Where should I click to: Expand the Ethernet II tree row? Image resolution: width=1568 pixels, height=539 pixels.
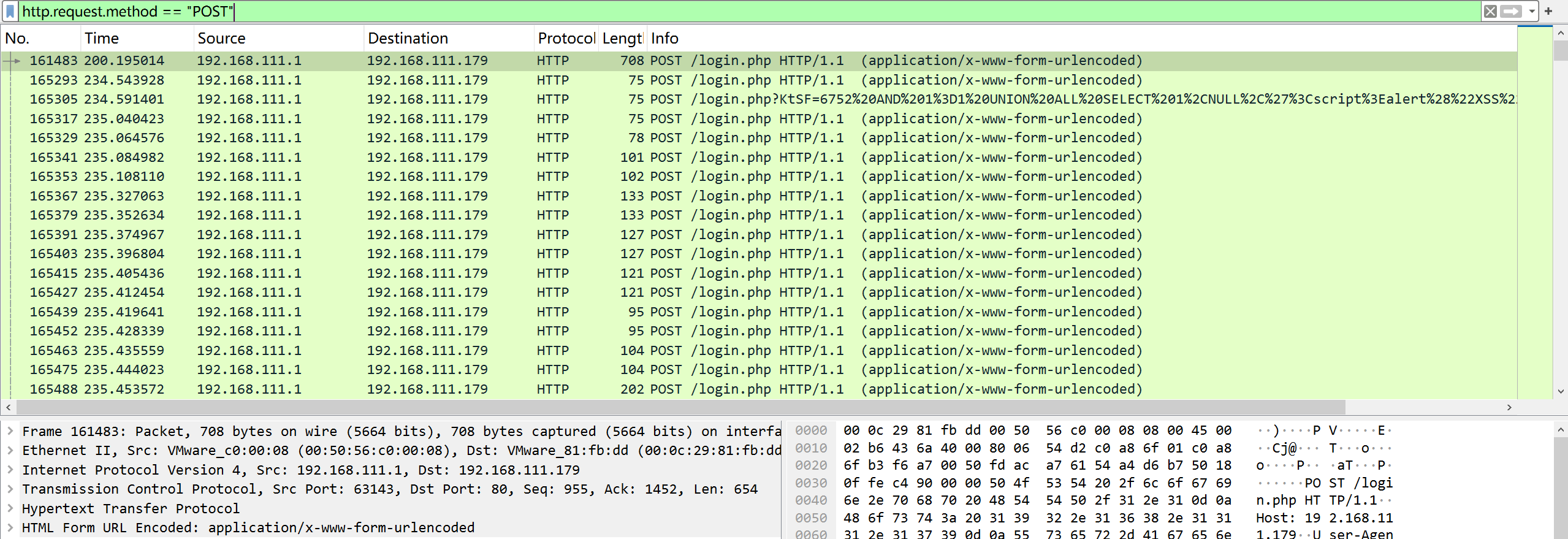(x=10, y=451)
